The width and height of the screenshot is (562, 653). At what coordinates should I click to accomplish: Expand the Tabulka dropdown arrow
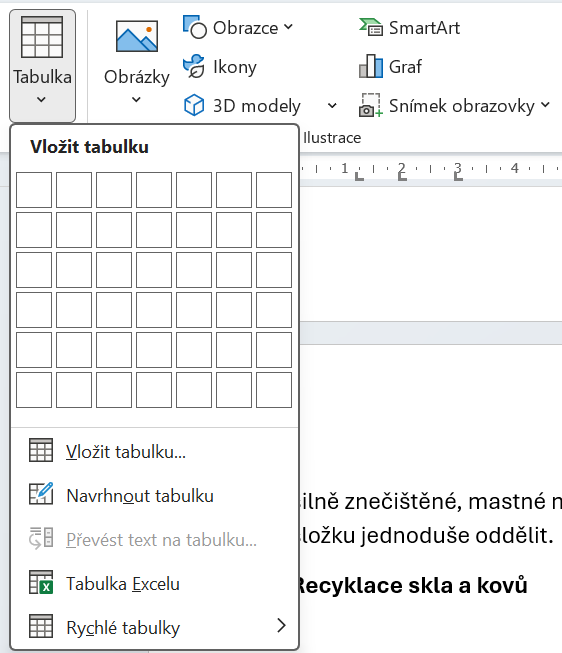41,100
